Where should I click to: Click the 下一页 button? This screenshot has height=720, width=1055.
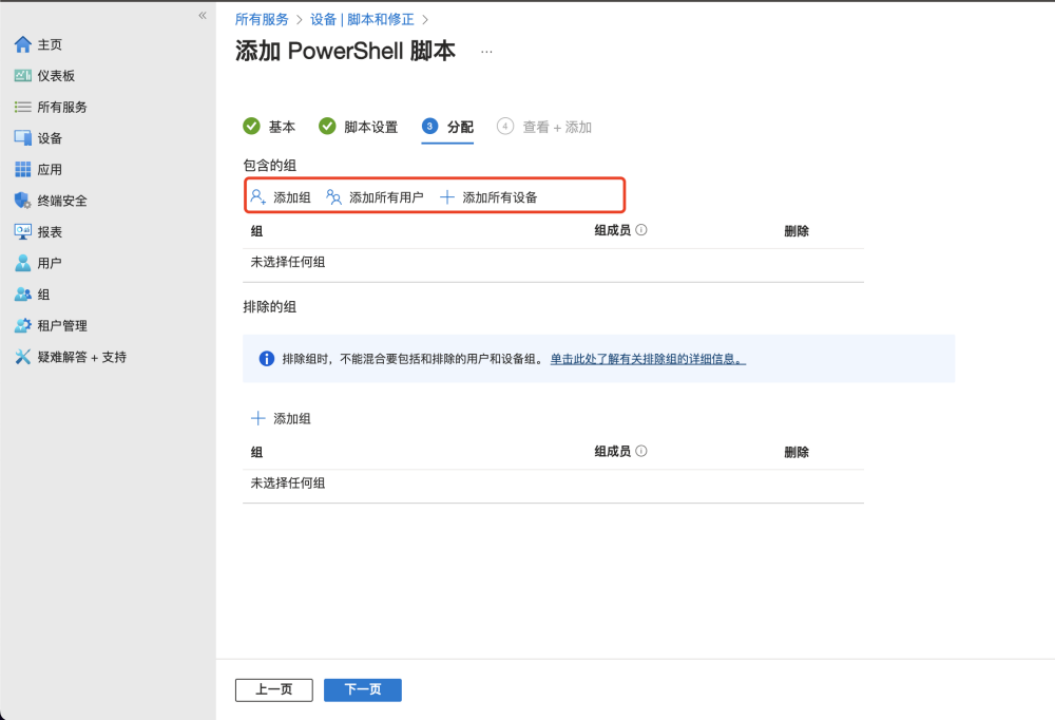(363, 690)
